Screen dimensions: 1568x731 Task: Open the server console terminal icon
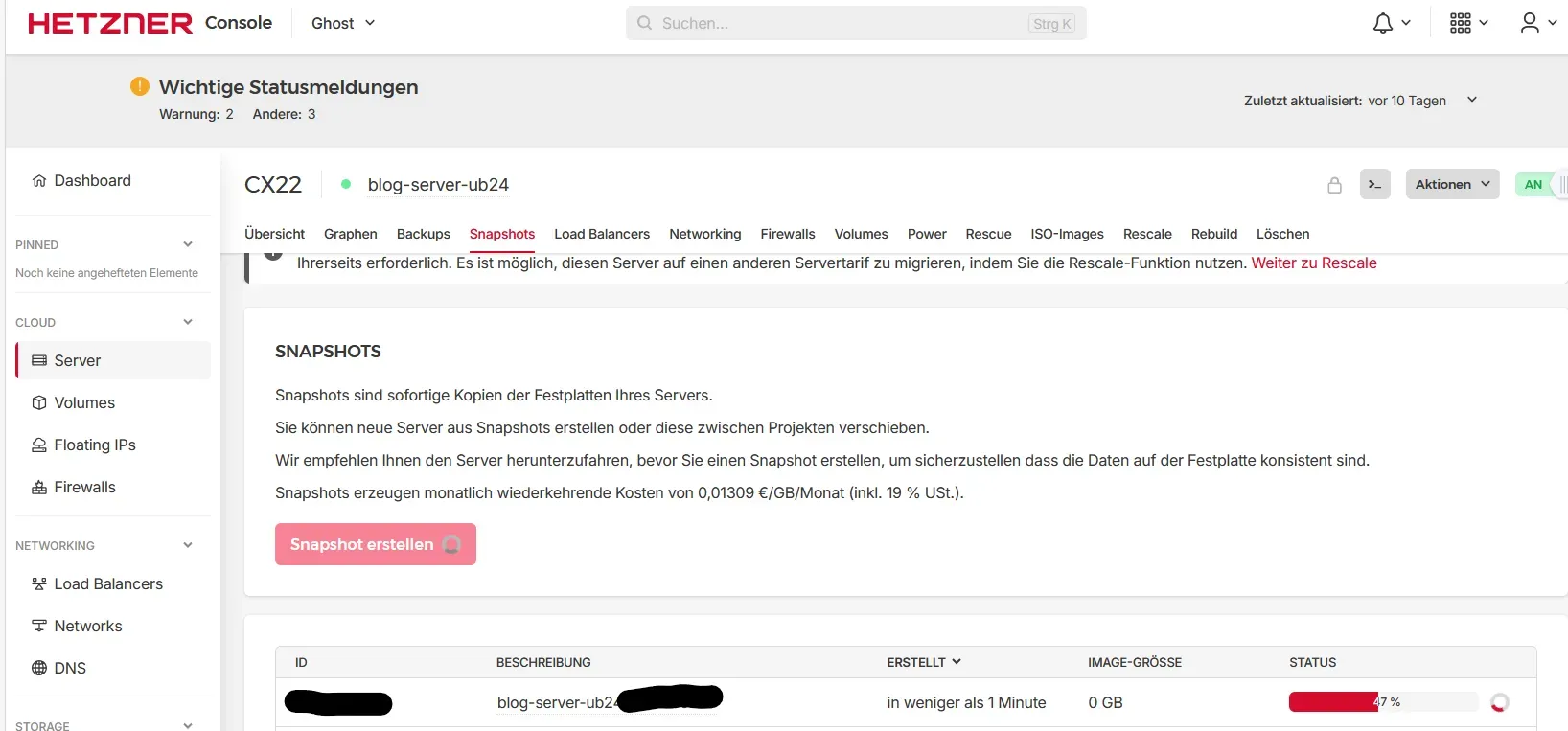click(1374, 185)
